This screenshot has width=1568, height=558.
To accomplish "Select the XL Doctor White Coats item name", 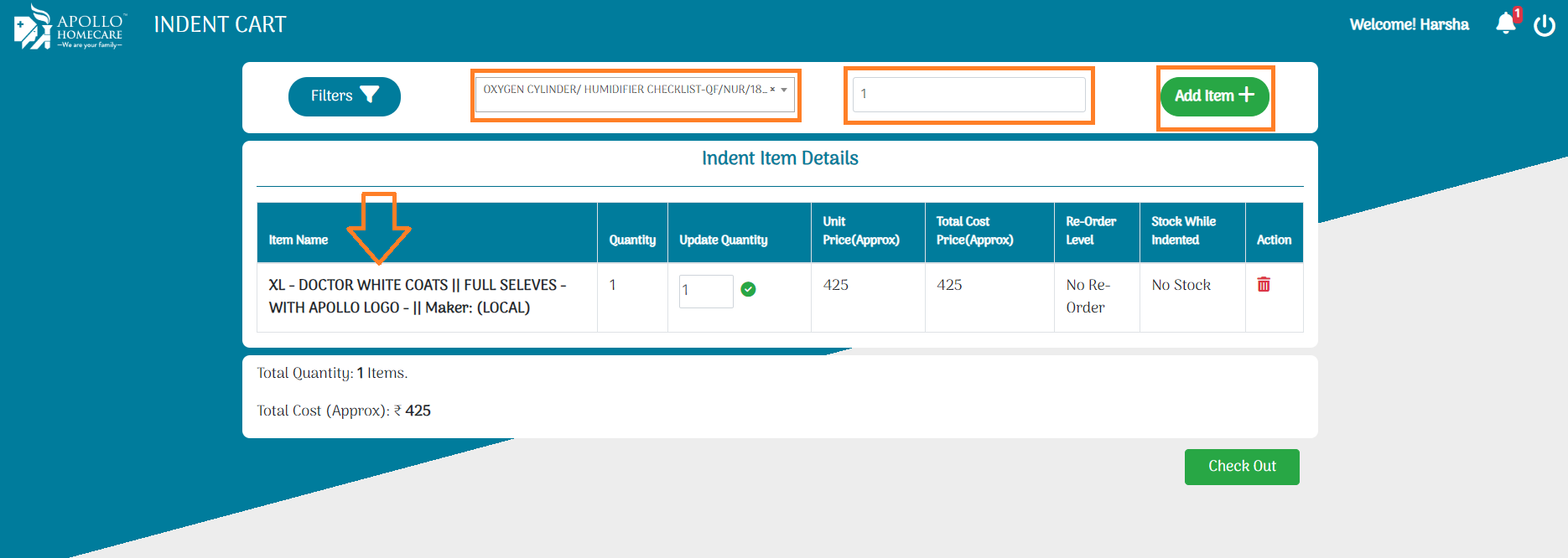I will (x=417, y=297).
